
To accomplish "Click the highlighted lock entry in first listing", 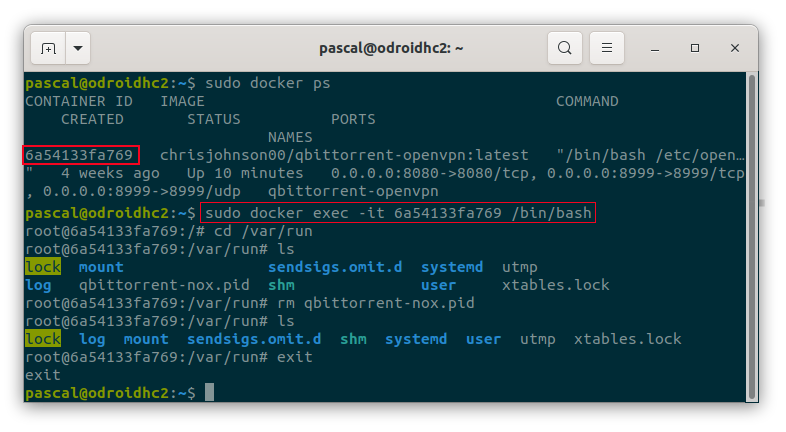I will (43, 267).
